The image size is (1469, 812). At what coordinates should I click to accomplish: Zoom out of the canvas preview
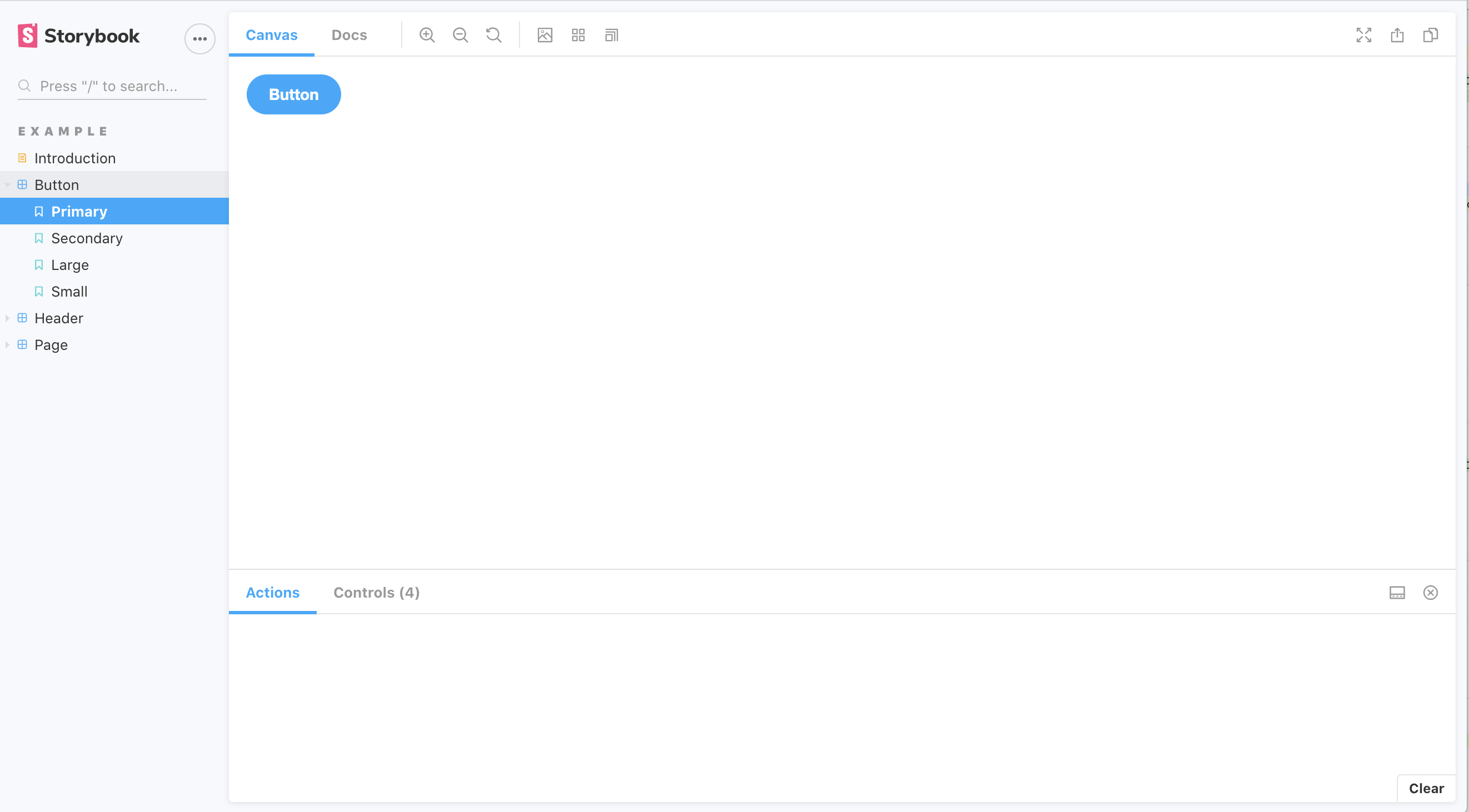pyautogui.click(x=460, y=35)
